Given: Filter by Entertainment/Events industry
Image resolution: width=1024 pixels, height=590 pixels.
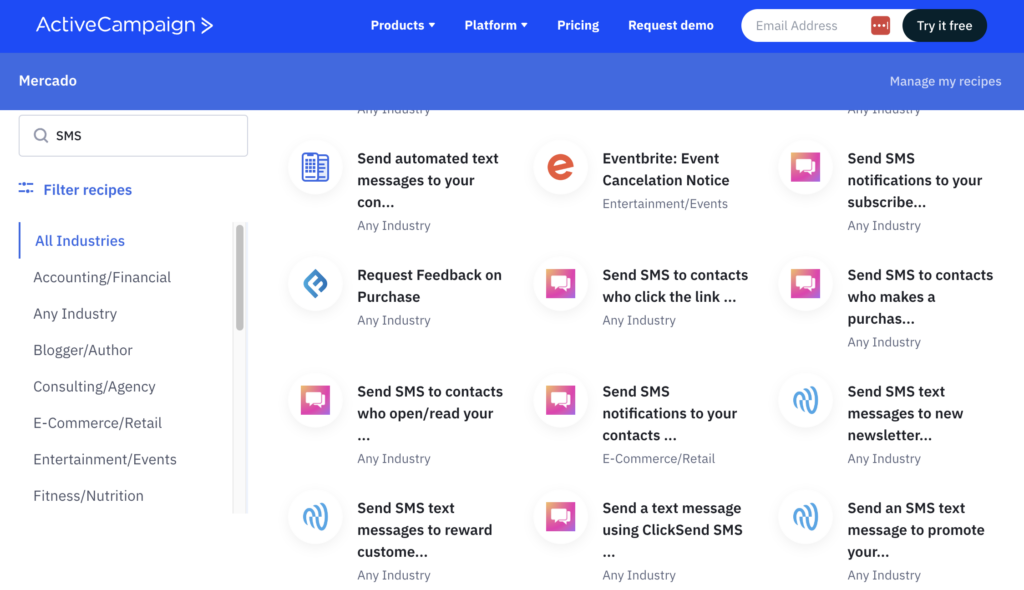Looking at the screenshot, I should [x=105, y=459].
